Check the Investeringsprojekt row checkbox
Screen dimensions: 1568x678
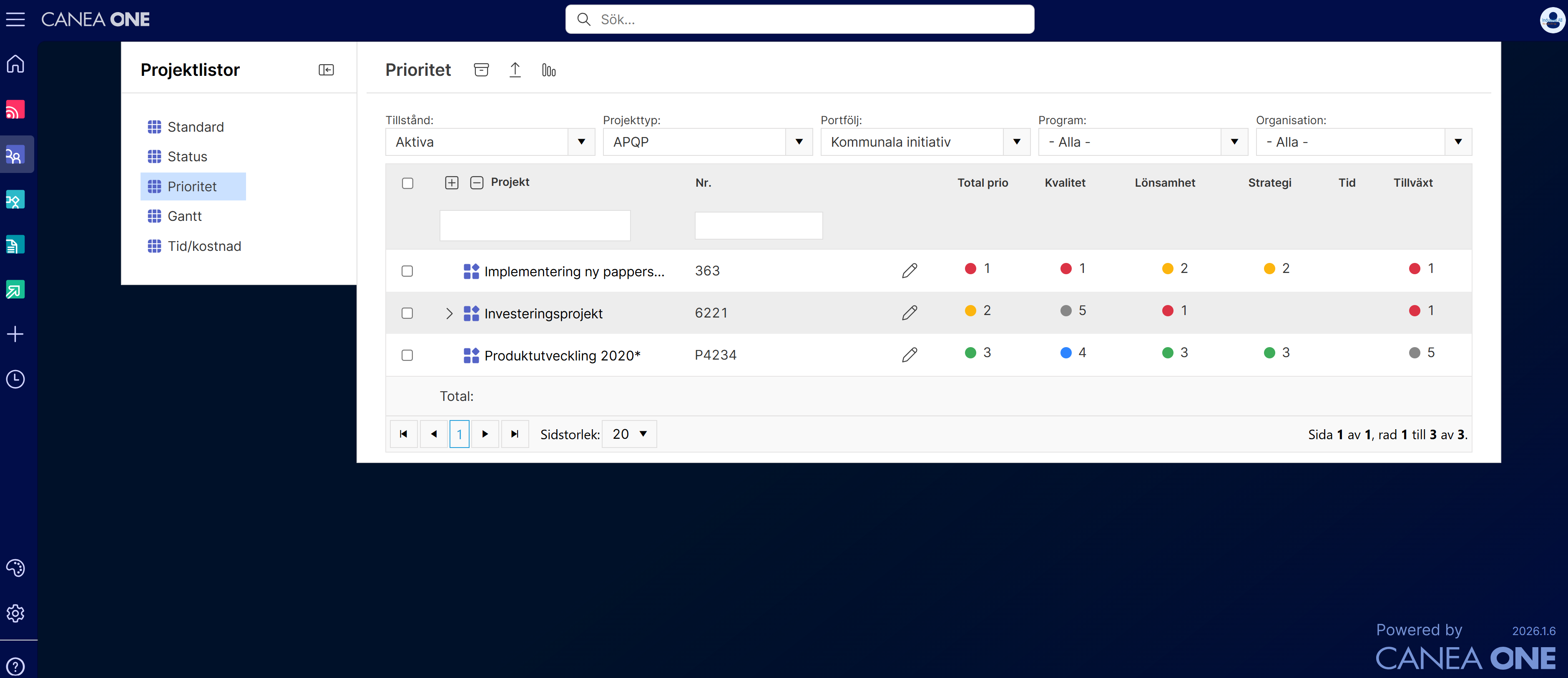(407, 313)
